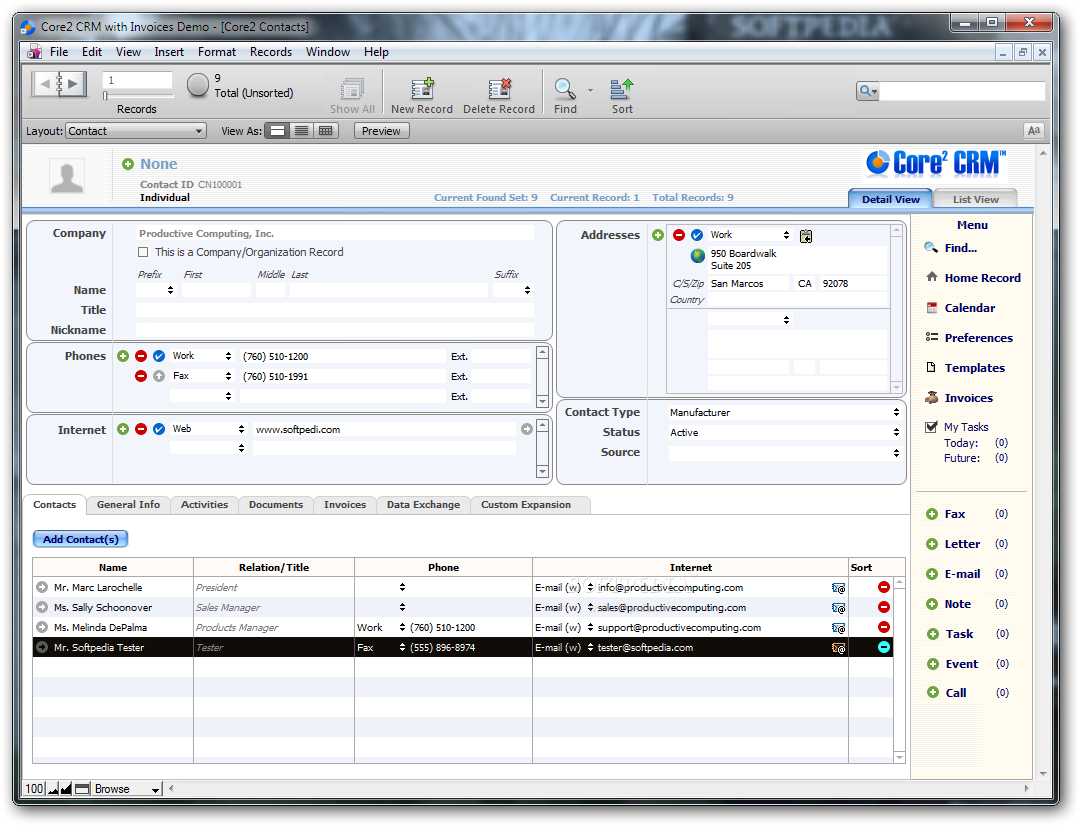Click the Company name field
Image resolution: width=1080 pixels, height=826 pixels.
[x=335, y=234]
